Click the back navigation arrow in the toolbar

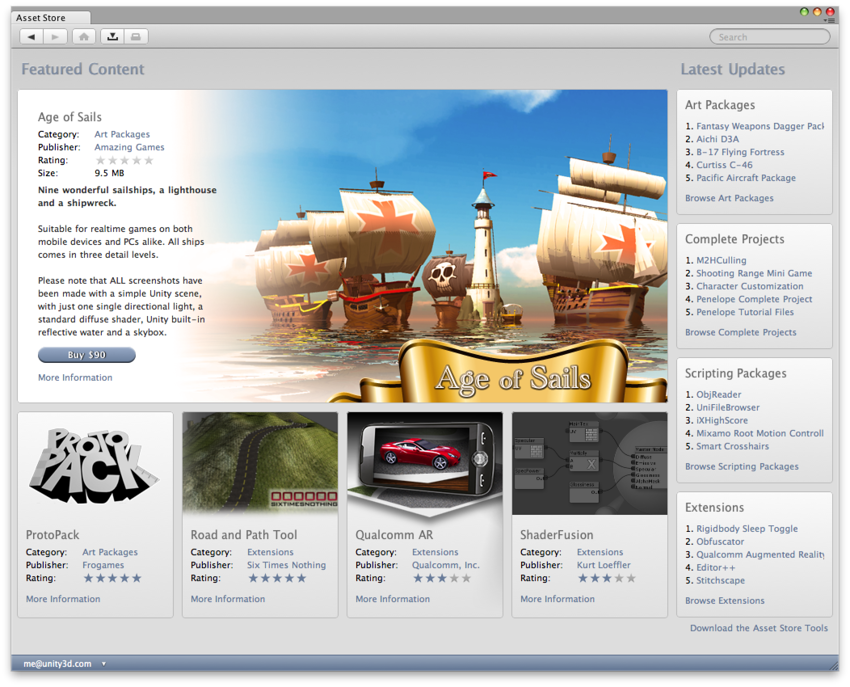click(30, 36)
